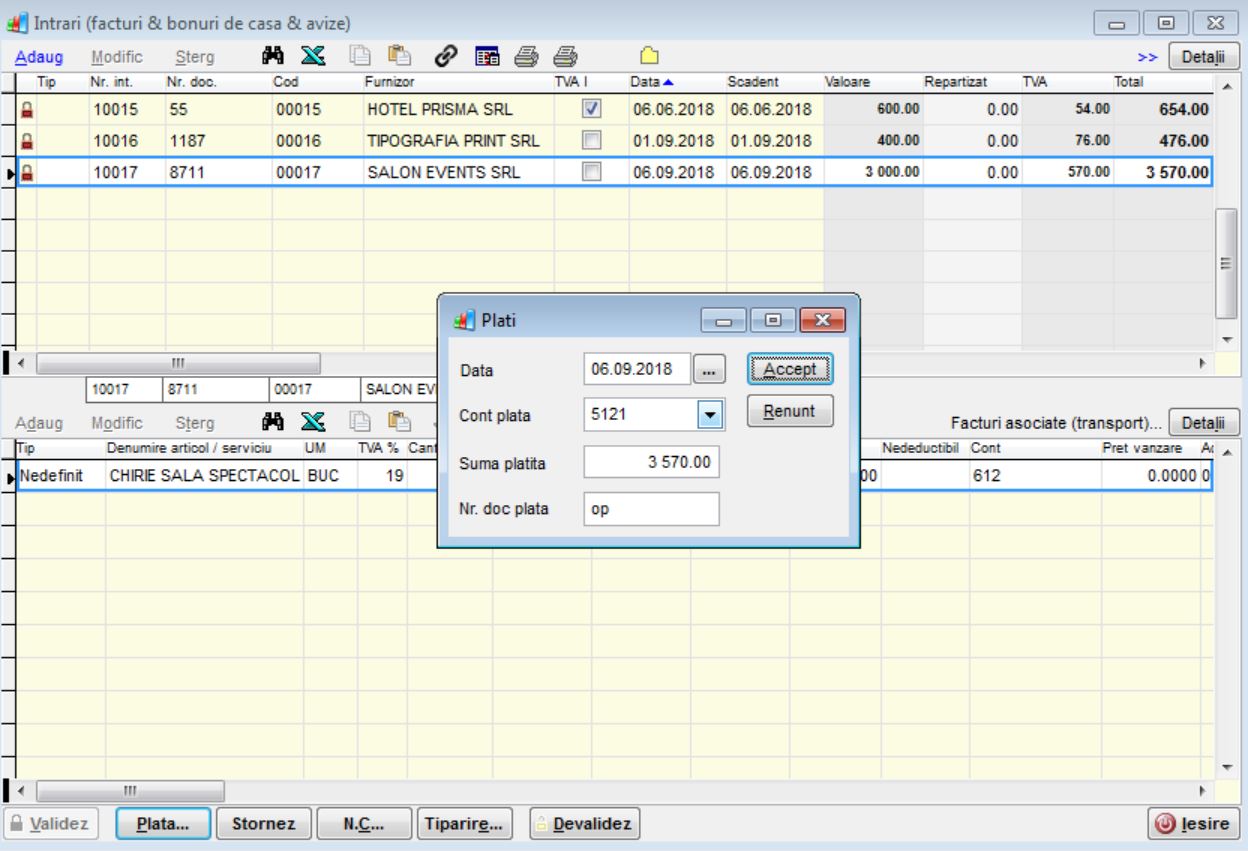Select the HOTEL PRISMA SRL supplier cell

pyautogui.click(x=458, y=112)
